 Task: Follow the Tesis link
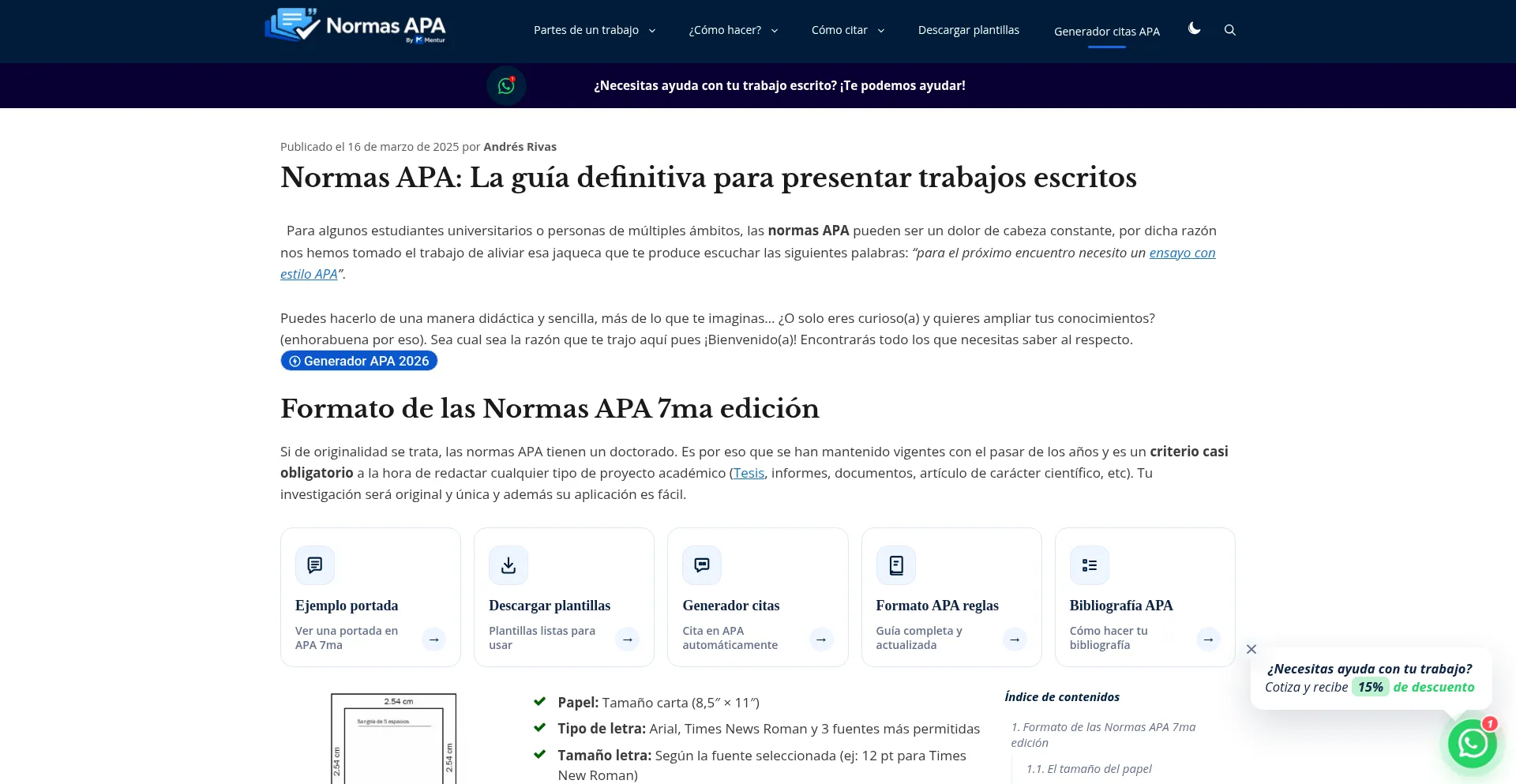(x=749, y=473)
